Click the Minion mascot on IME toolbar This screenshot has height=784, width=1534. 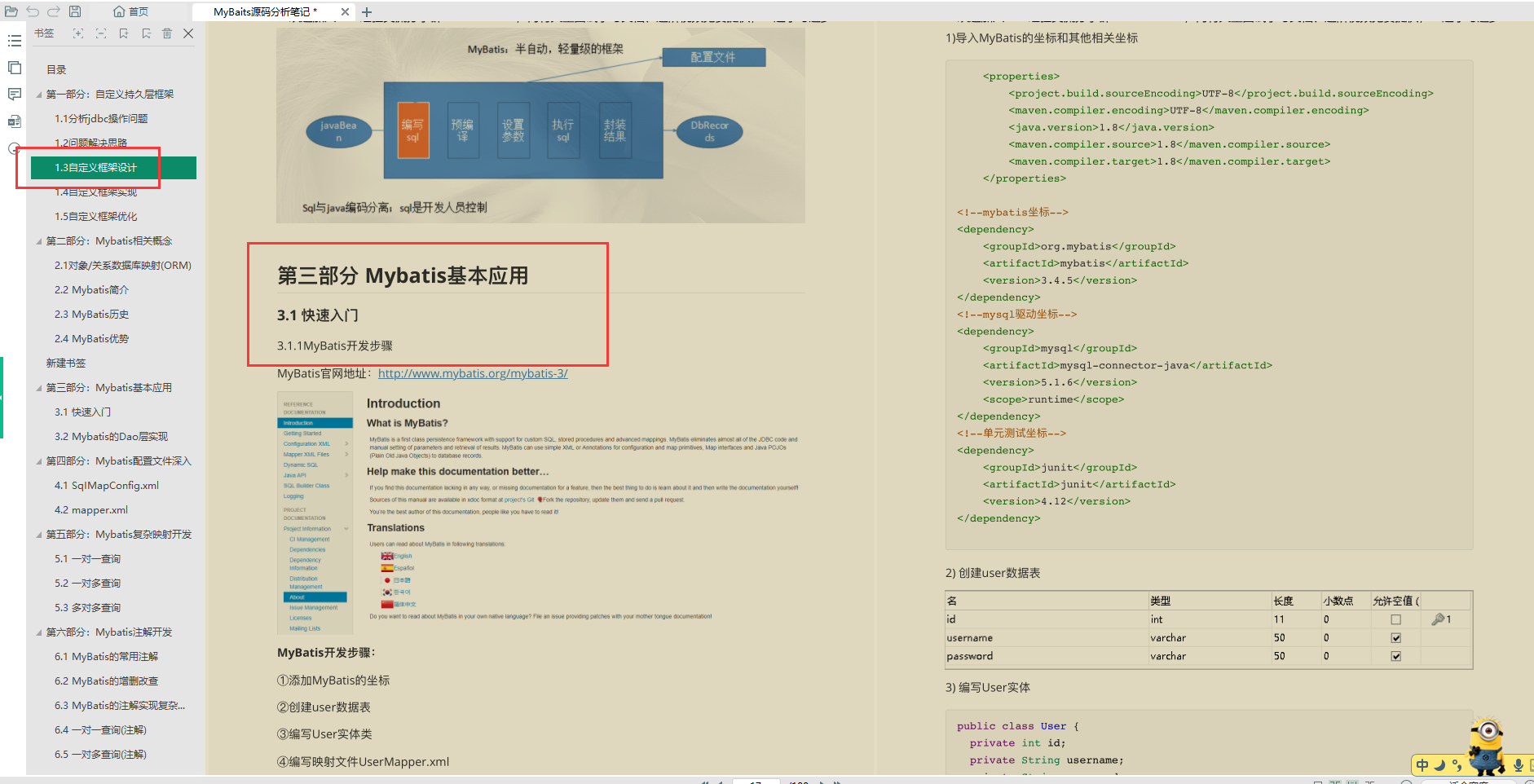click(x=1488, y=745)
